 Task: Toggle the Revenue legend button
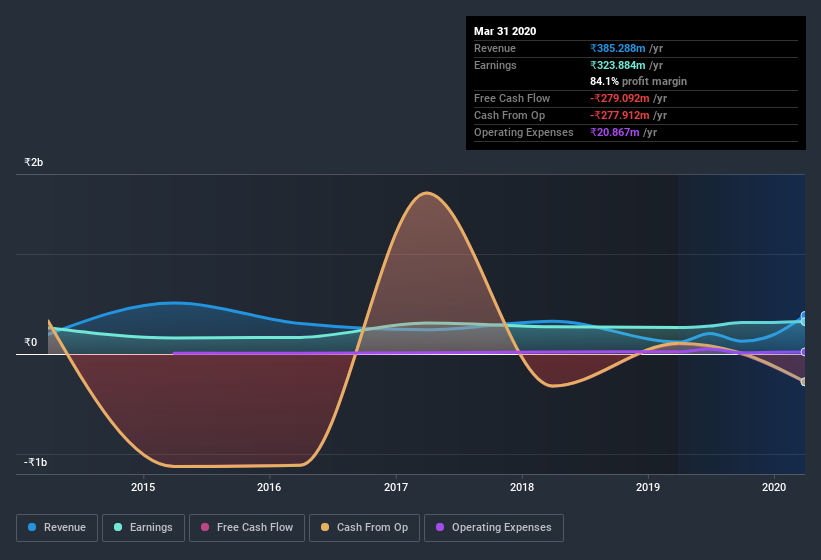coord(57,528)
